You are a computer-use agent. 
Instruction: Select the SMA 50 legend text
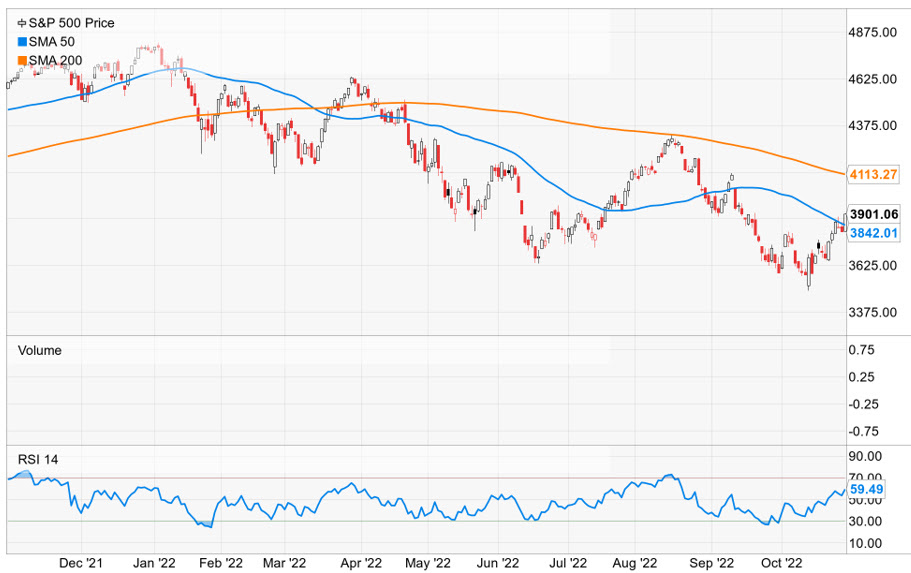point(53,41)
